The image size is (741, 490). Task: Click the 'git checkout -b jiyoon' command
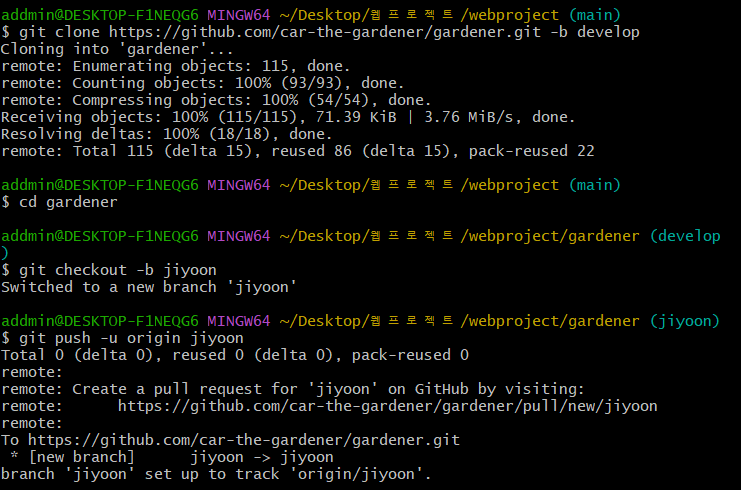point(109,270)
